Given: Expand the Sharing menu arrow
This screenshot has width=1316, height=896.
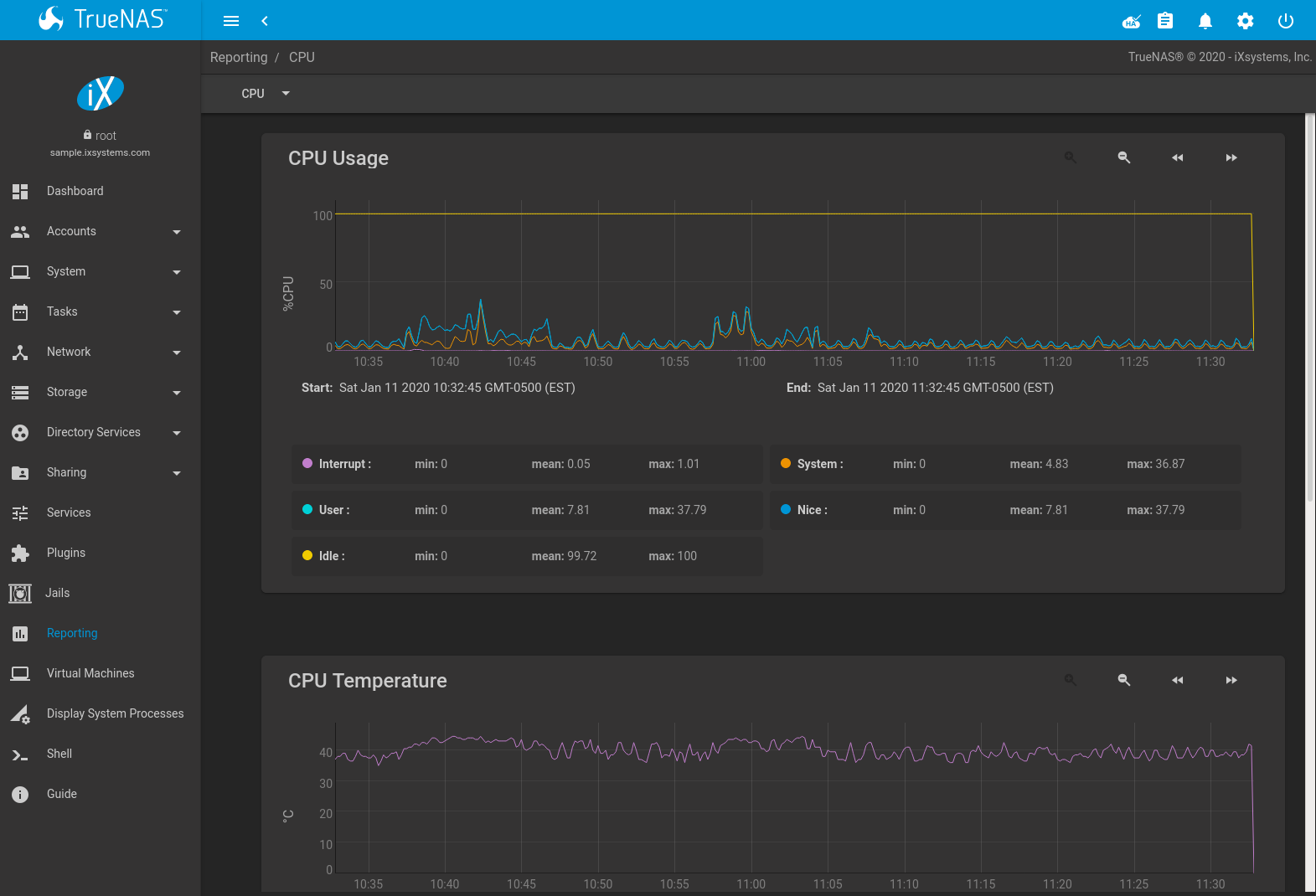Looking at the screenshot, I should (177, 473).
